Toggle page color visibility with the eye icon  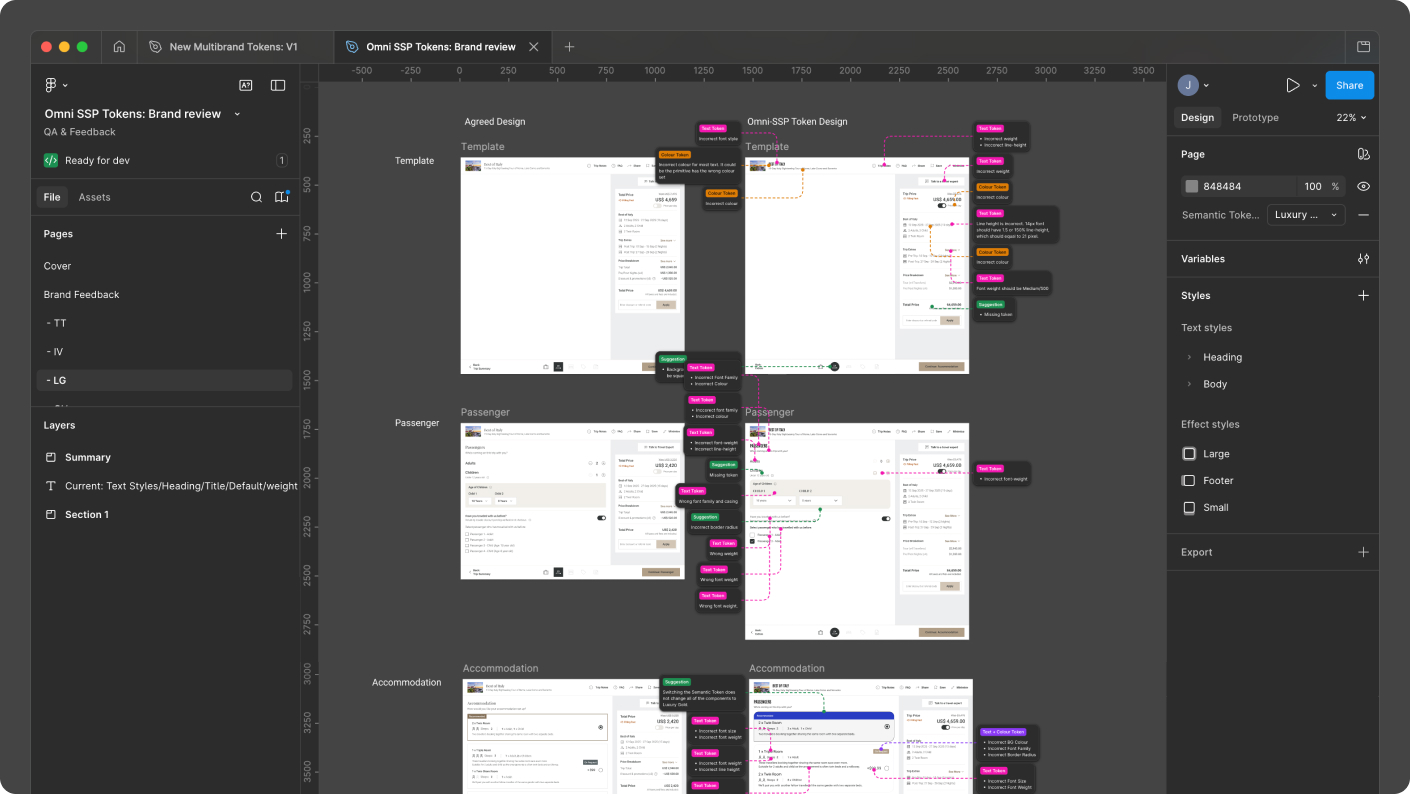(x=1363, y=186)
